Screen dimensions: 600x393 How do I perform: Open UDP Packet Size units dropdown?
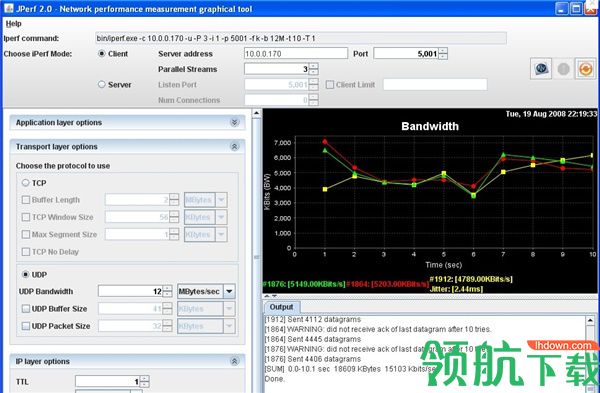(229, 326)
